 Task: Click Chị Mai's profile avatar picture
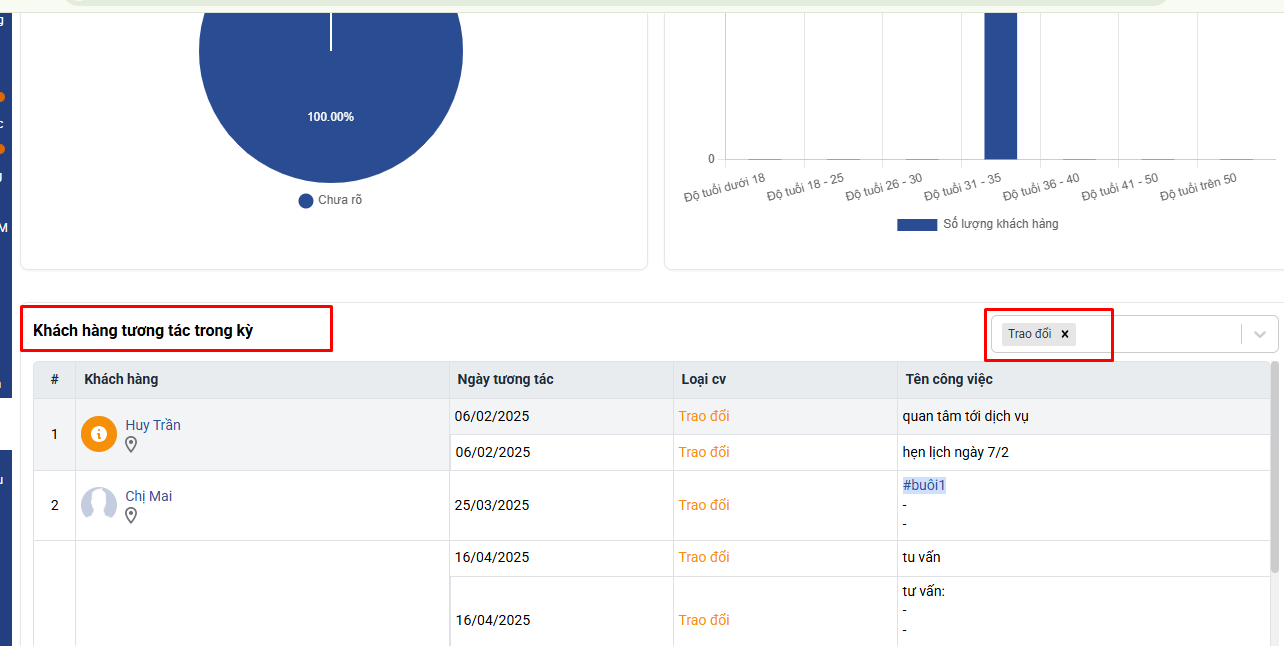[x=99, y=505]
